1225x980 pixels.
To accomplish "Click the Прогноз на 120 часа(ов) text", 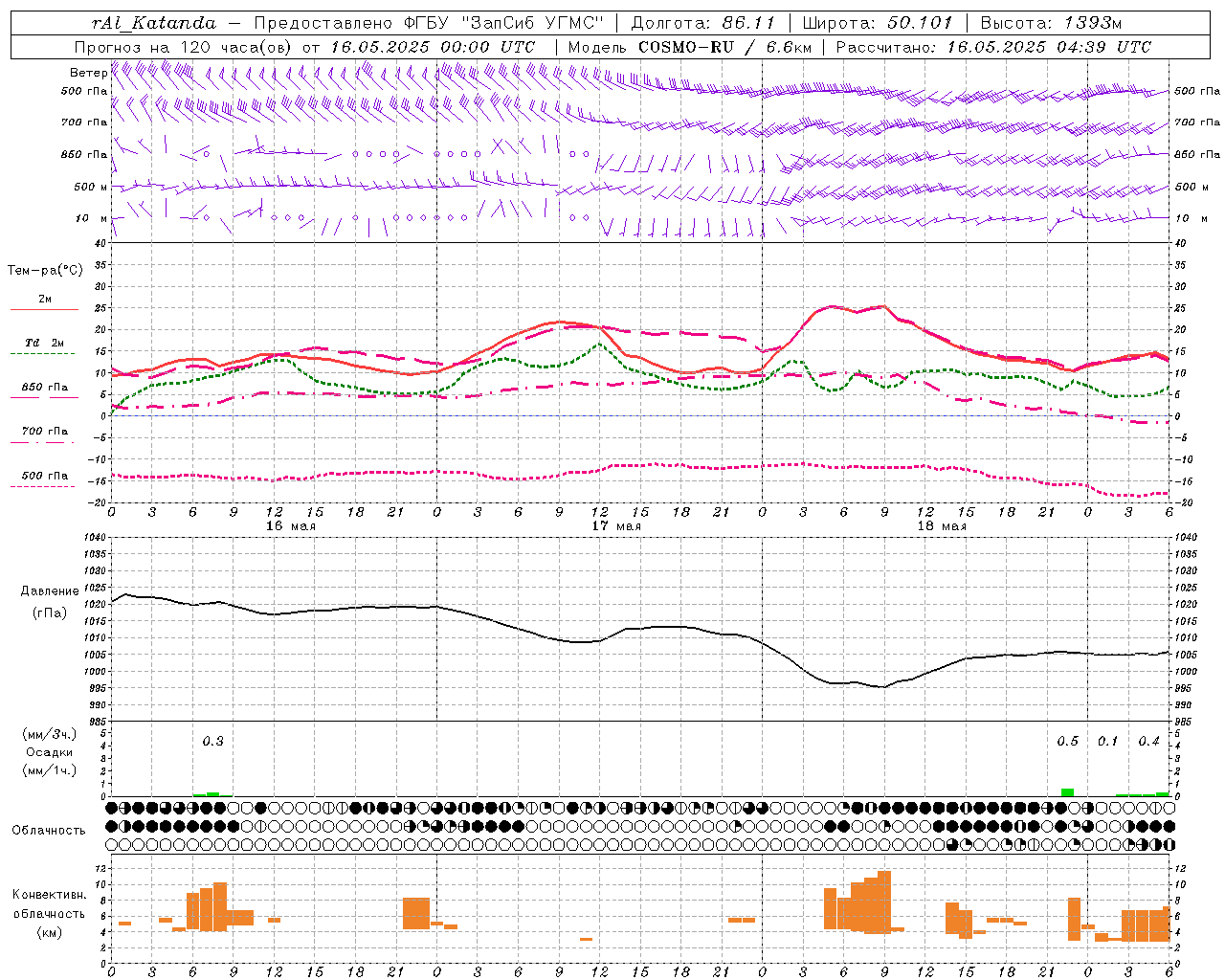I will [x=185, y=47].
